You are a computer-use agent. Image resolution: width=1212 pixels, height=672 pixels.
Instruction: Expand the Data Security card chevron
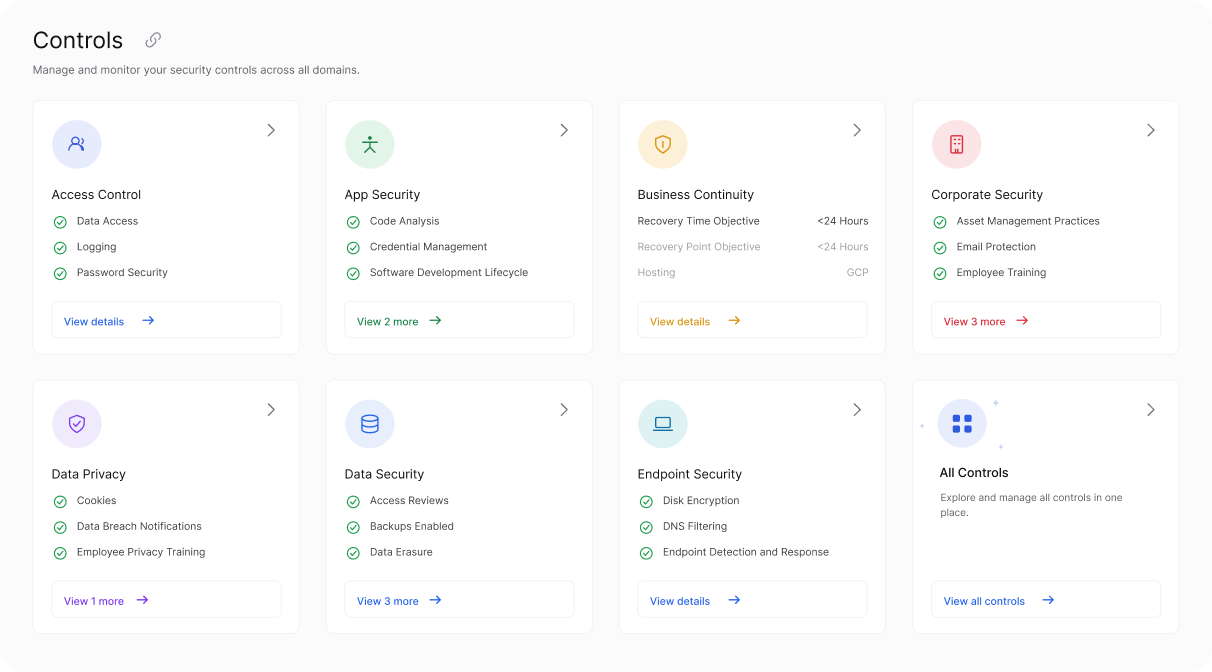(564, 410)
